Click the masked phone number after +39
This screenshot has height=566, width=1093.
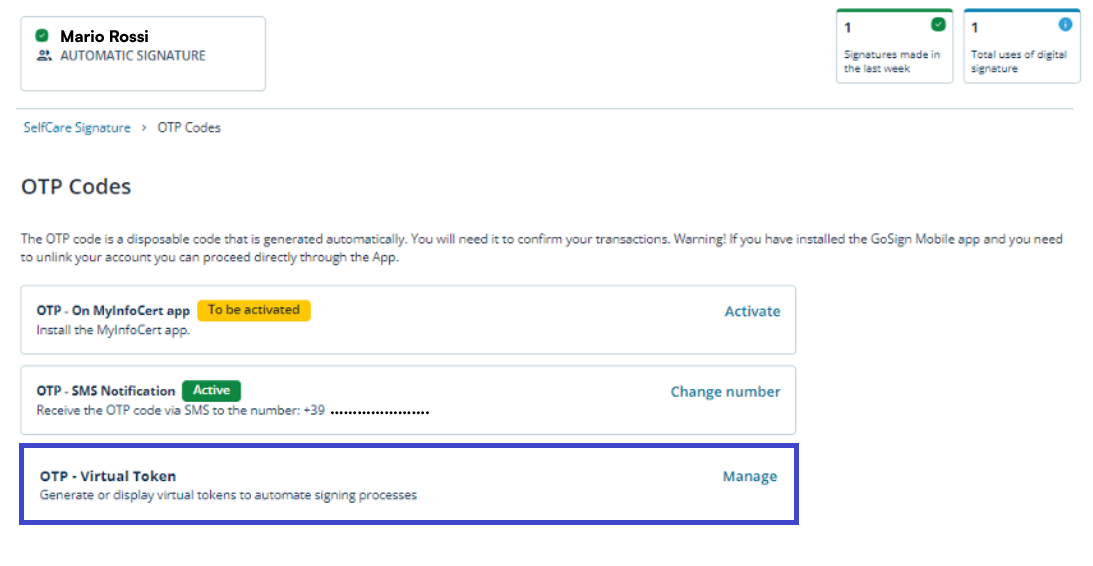tap(380, 411)
